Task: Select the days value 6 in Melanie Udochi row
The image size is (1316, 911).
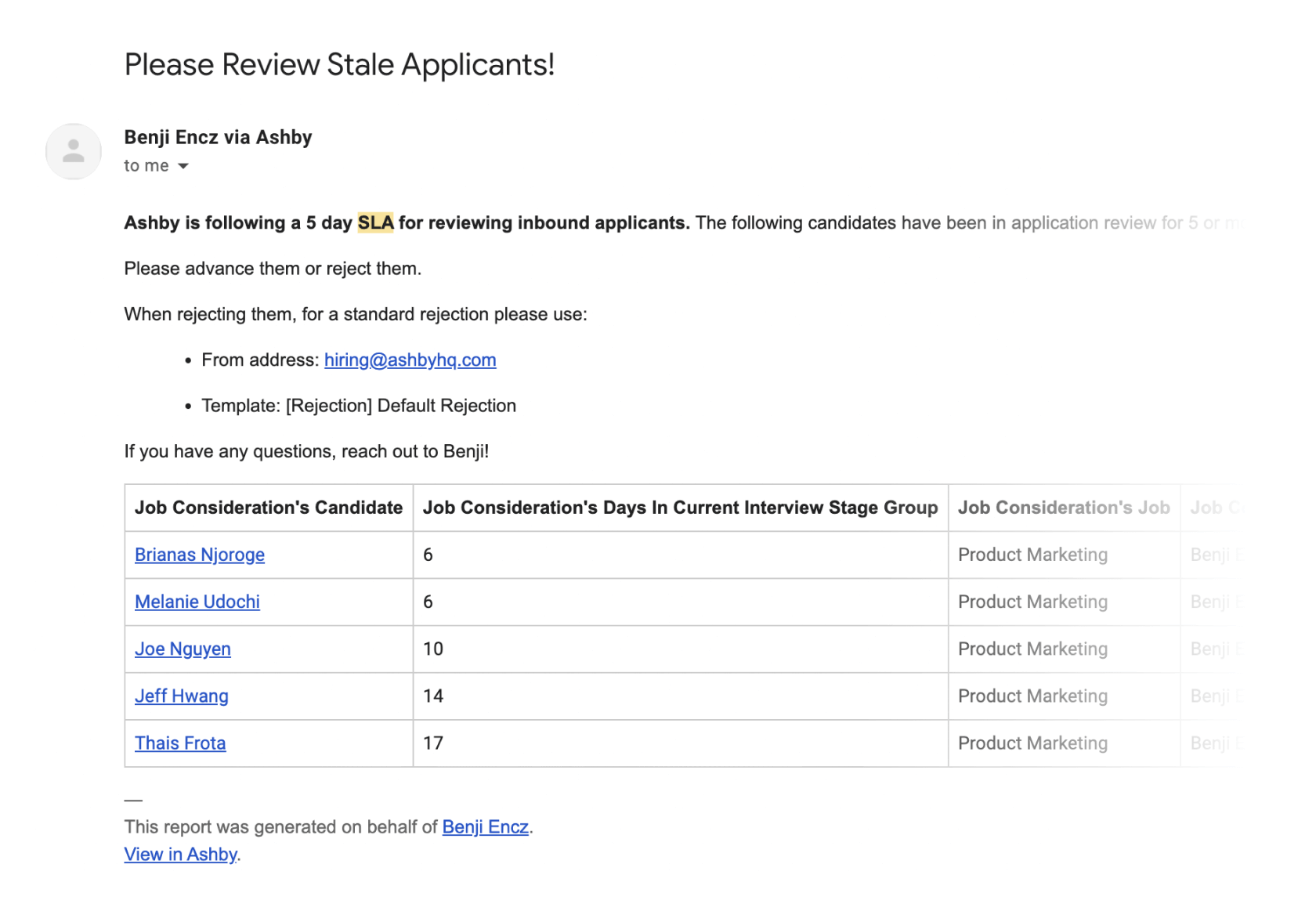Action: (428, 602)
